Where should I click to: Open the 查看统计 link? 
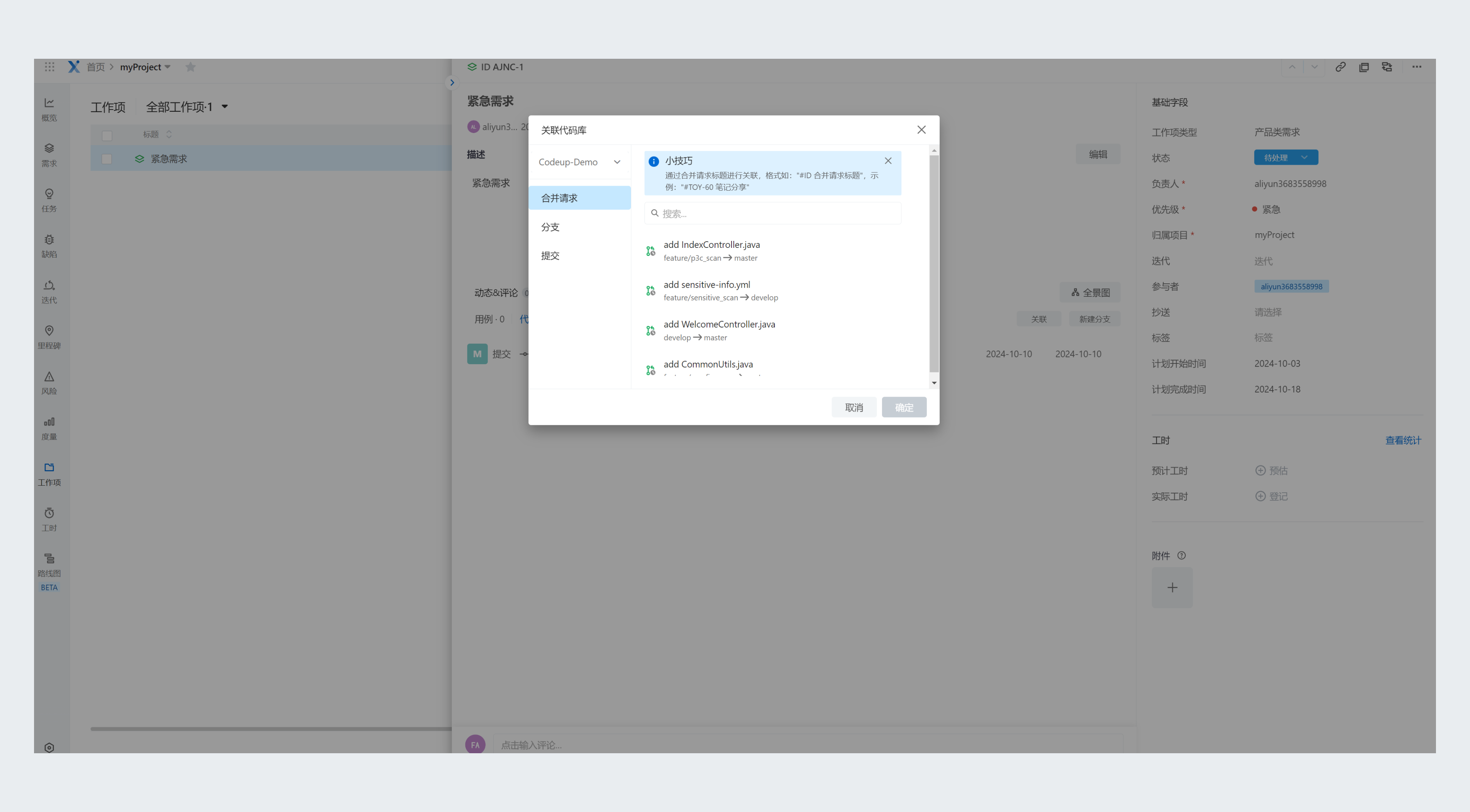[1403, 440]
